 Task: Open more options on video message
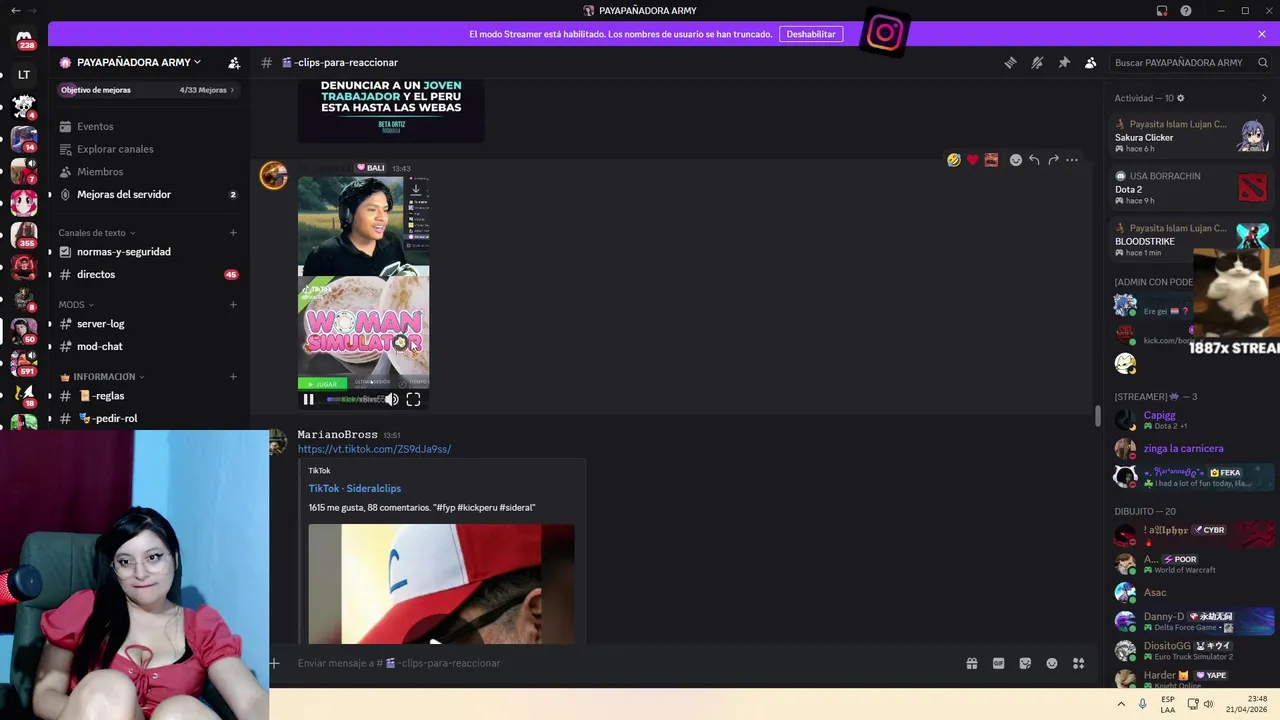[x=1072, y=160]
